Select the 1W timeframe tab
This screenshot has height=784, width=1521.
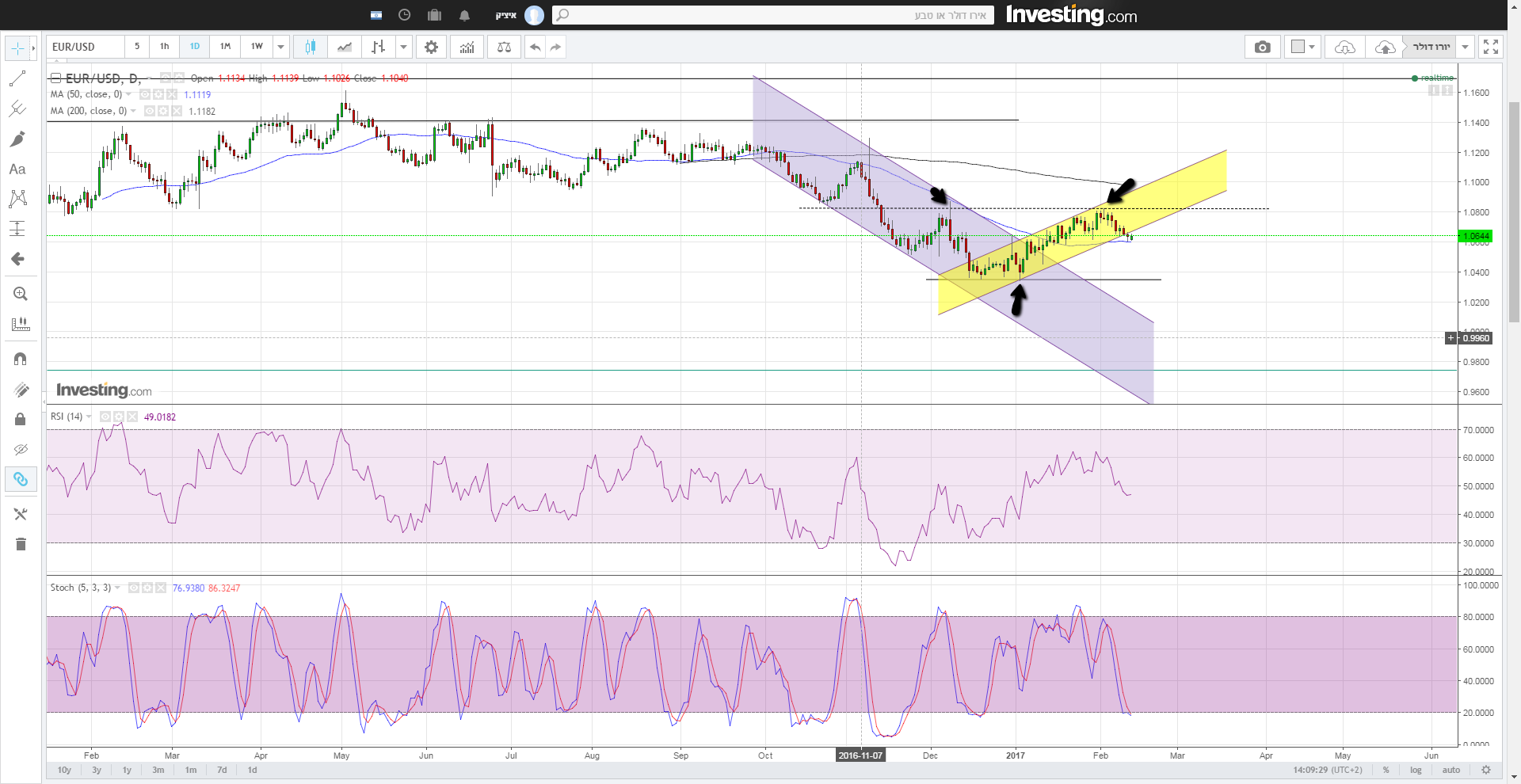coord(257,47)
